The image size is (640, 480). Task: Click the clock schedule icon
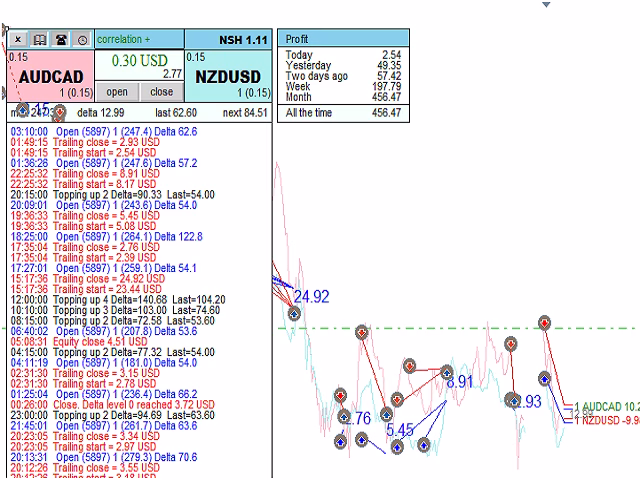click(82, 40)
